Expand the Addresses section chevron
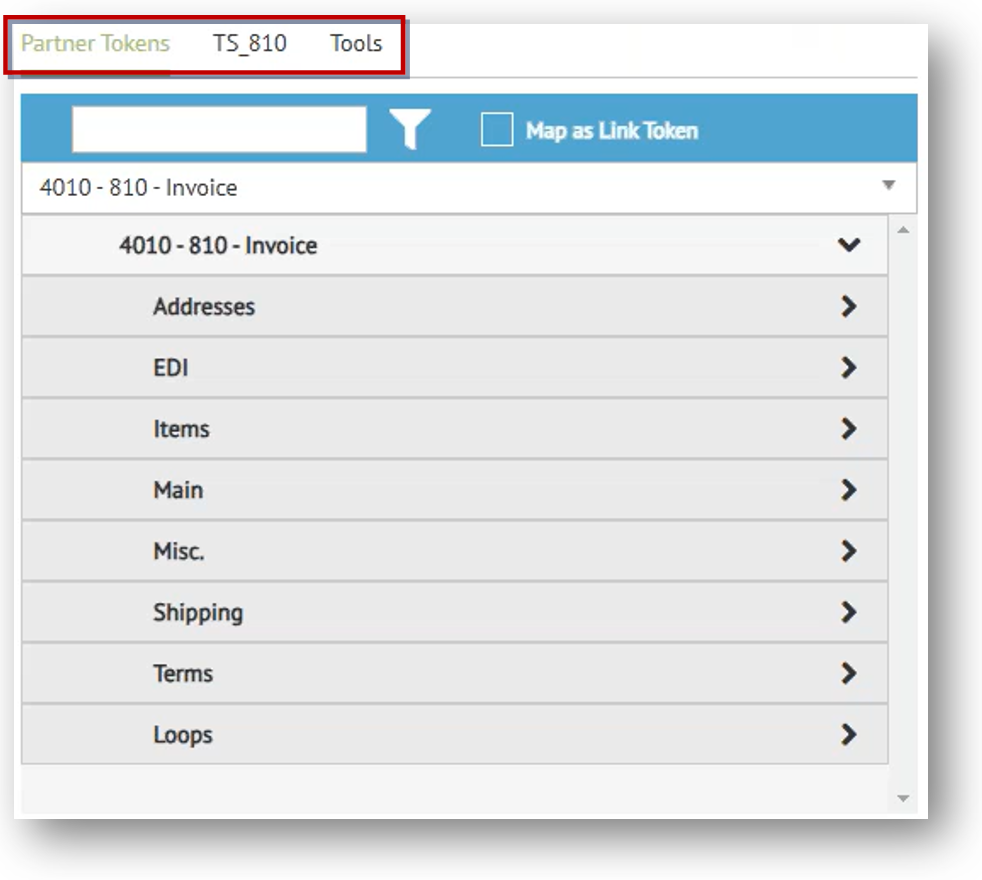982x880 pixels. click(848, 307)
